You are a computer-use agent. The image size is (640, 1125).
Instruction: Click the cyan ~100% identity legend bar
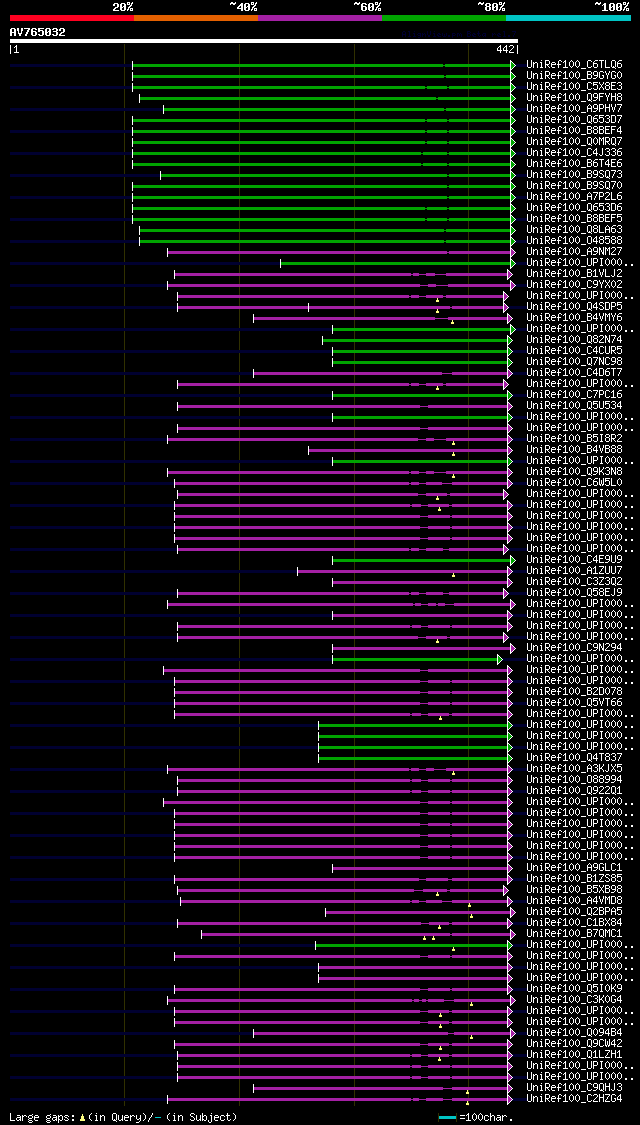[x=568, y=17]
